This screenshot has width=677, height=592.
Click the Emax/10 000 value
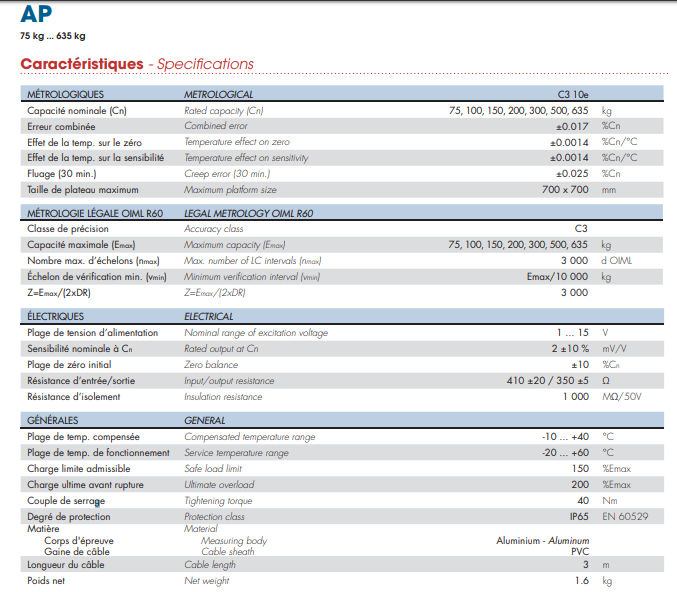click(x=557, y=276)
